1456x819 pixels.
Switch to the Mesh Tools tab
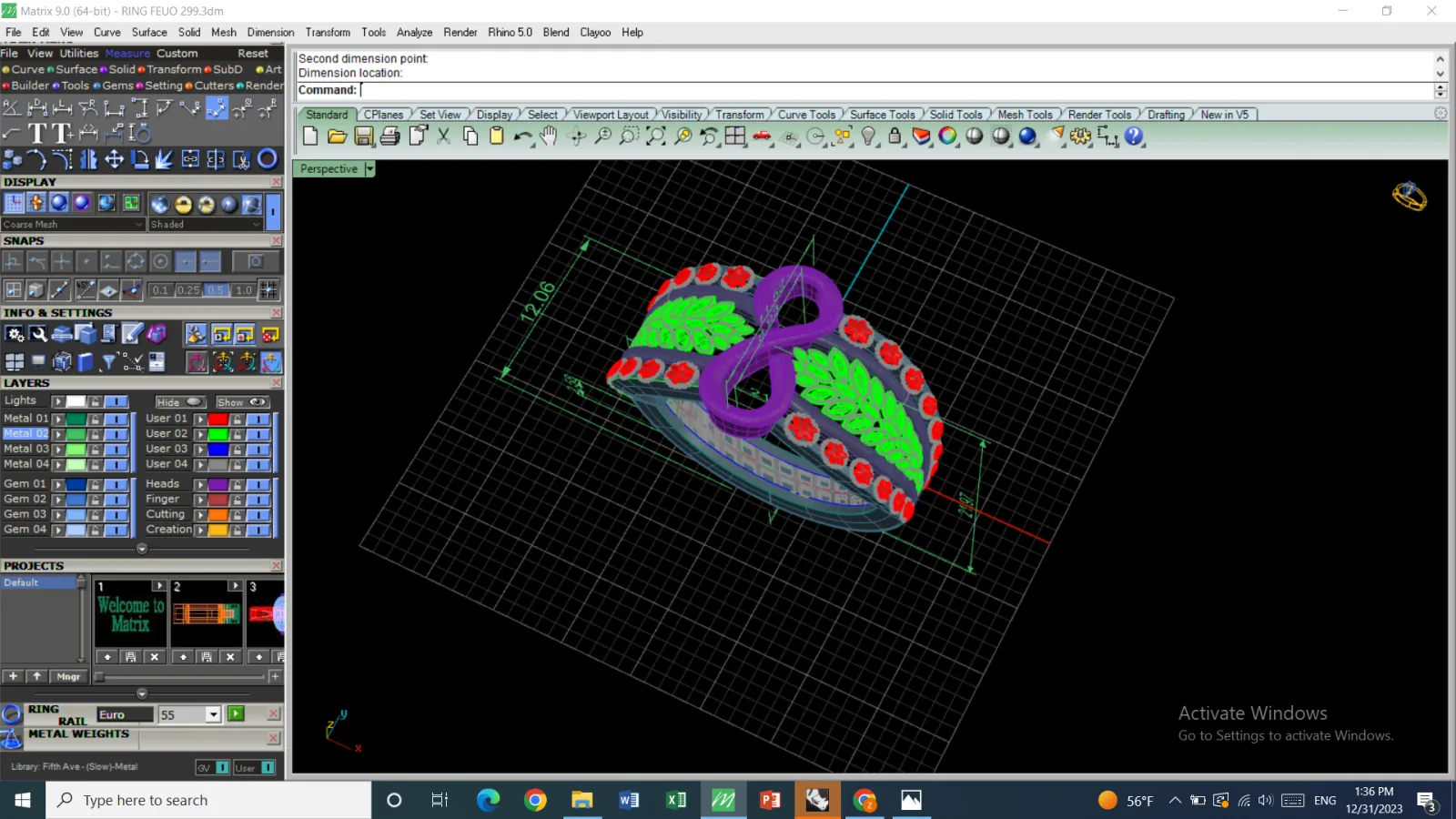[x=1025, y=115]
